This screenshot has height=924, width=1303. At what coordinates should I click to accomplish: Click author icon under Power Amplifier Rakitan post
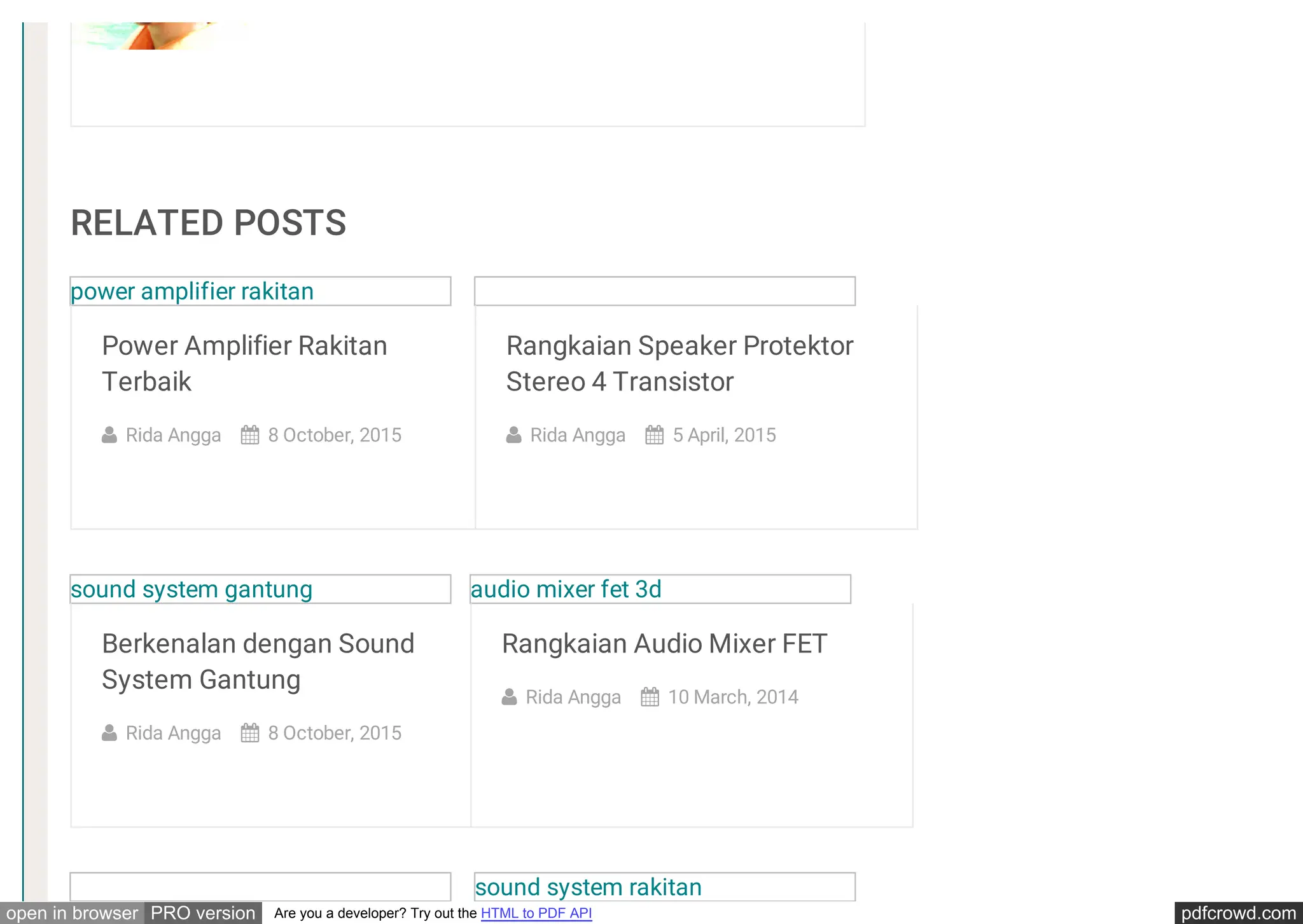point(109,435)
